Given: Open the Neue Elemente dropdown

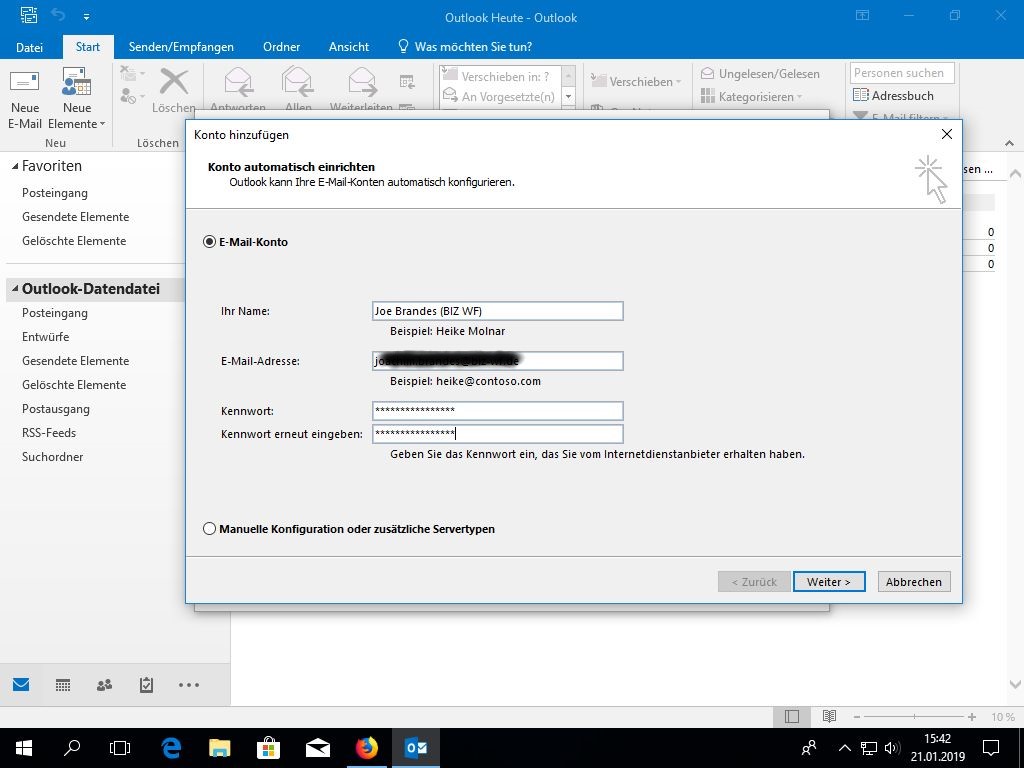Looking at the screenshot, I should click(x=76, y=98).
